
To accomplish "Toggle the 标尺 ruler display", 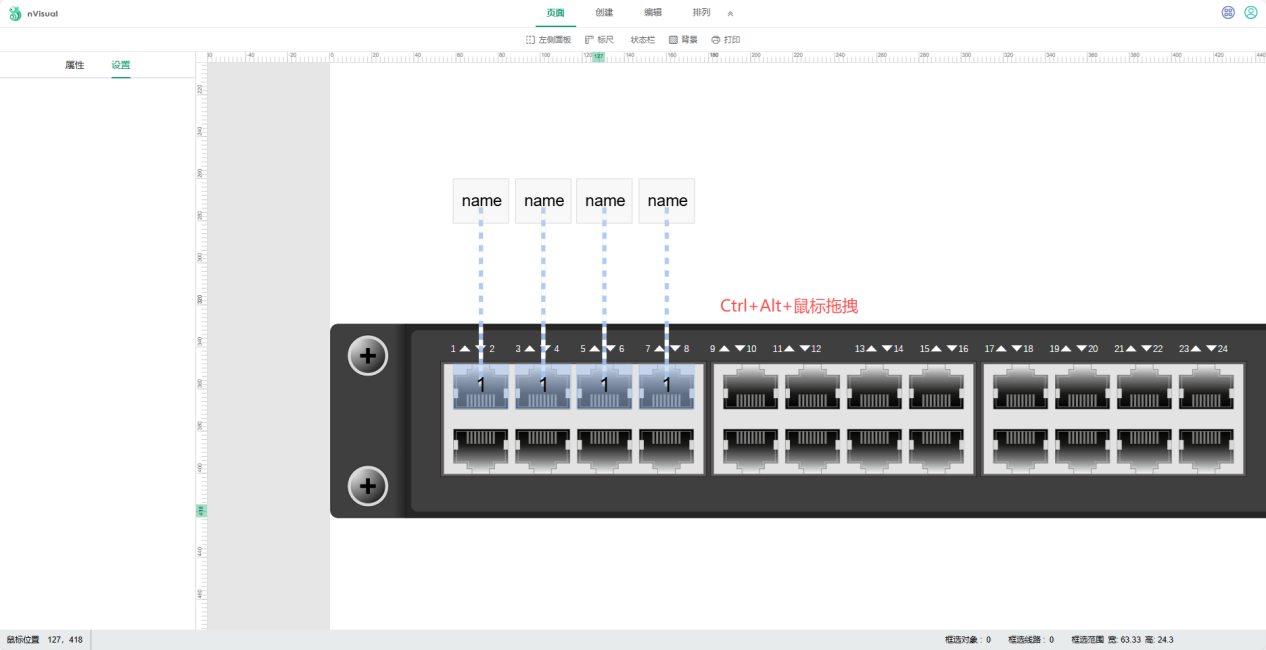I will (599, 40).
